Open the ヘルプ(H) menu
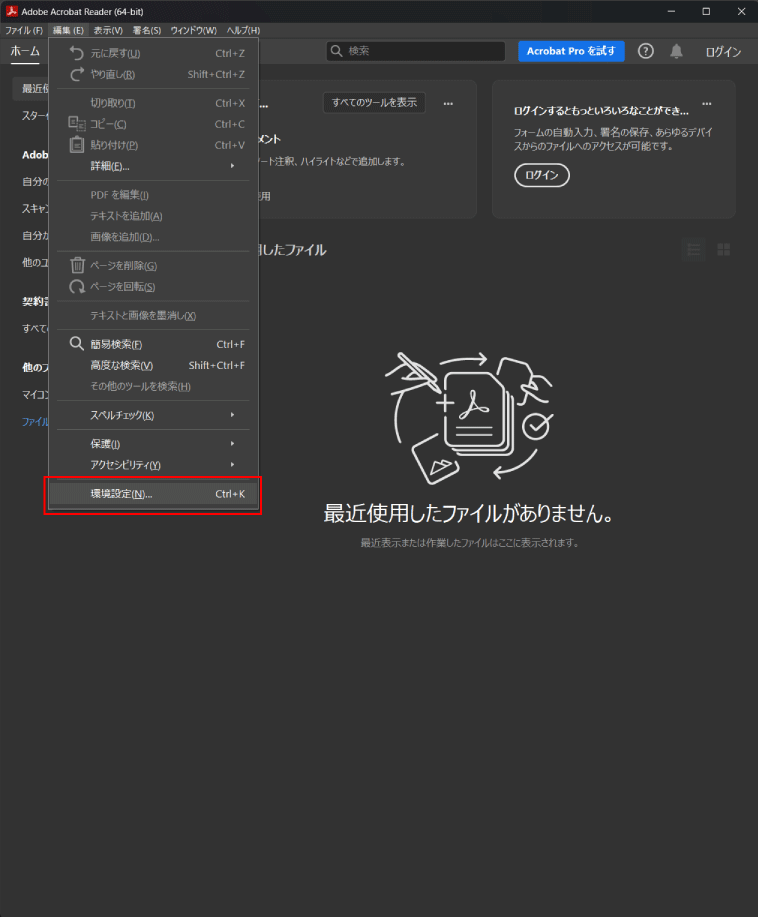 [x=243, y=31]
